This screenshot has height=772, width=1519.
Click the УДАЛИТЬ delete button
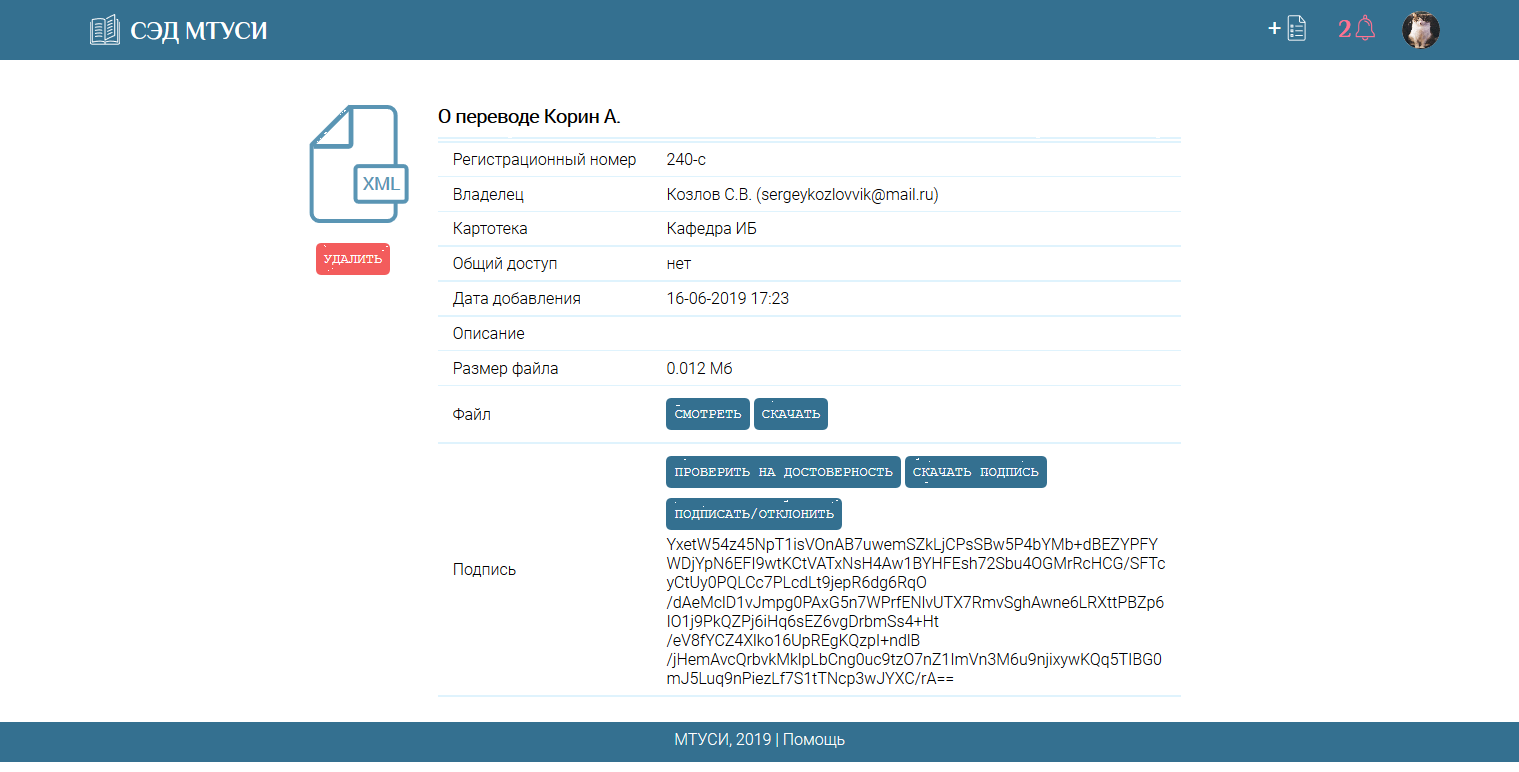coord(353,259)
